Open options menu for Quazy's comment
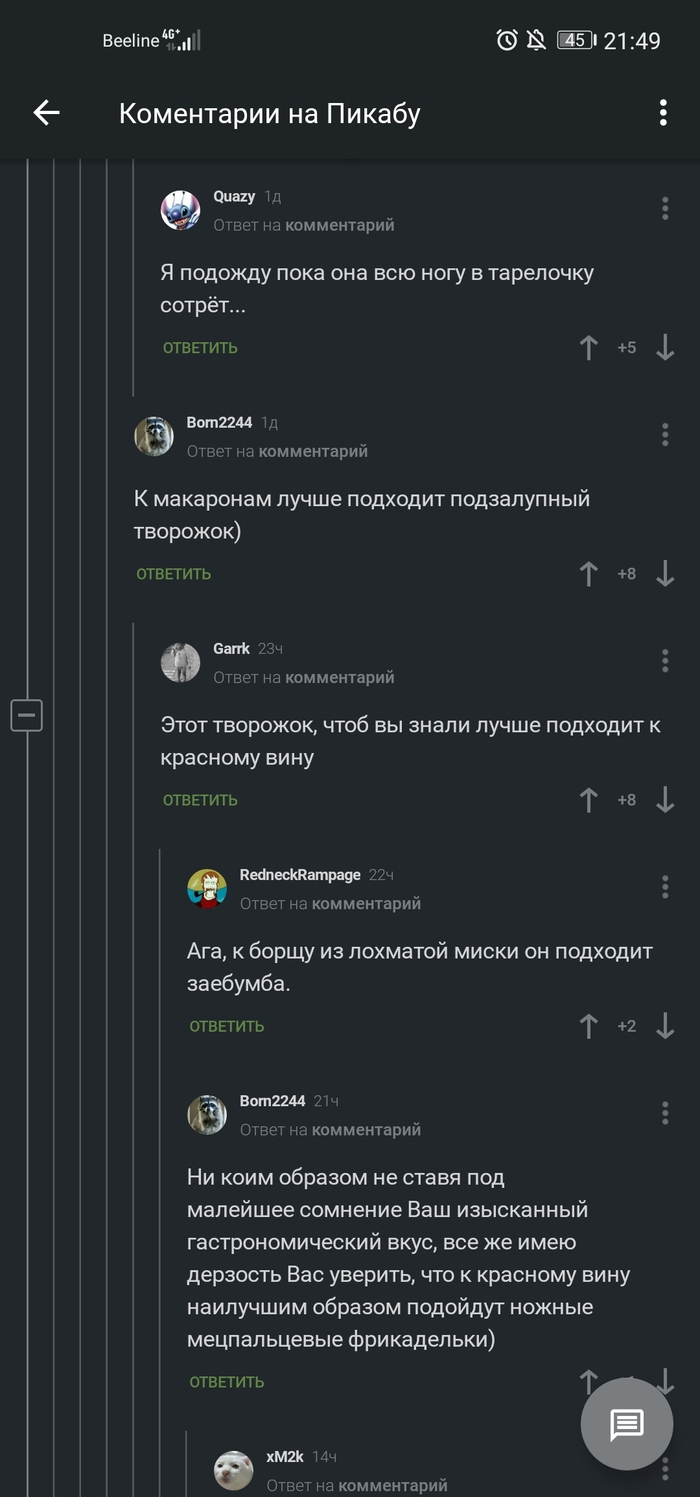This screenshot has height=1497, width=700. (665, 209)
